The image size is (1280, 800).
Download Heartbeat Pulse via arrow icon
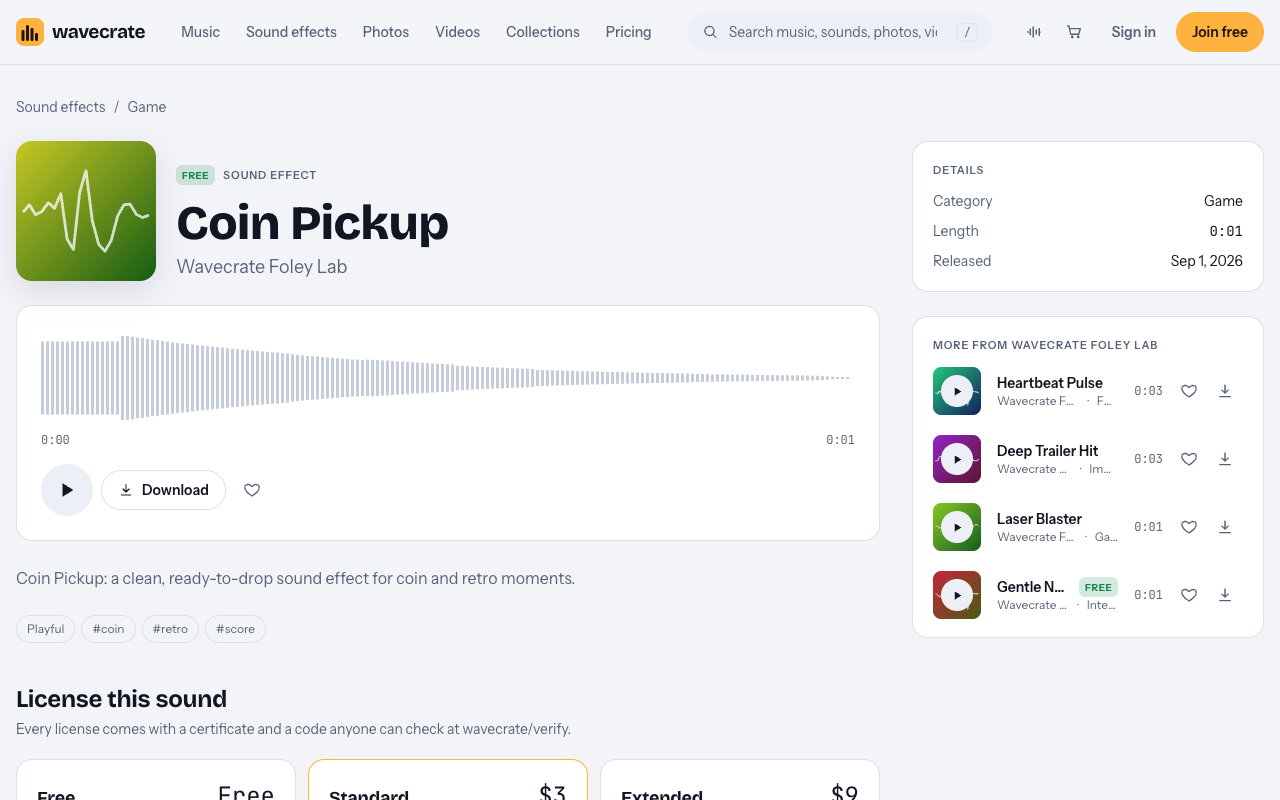click(1225, 391)
